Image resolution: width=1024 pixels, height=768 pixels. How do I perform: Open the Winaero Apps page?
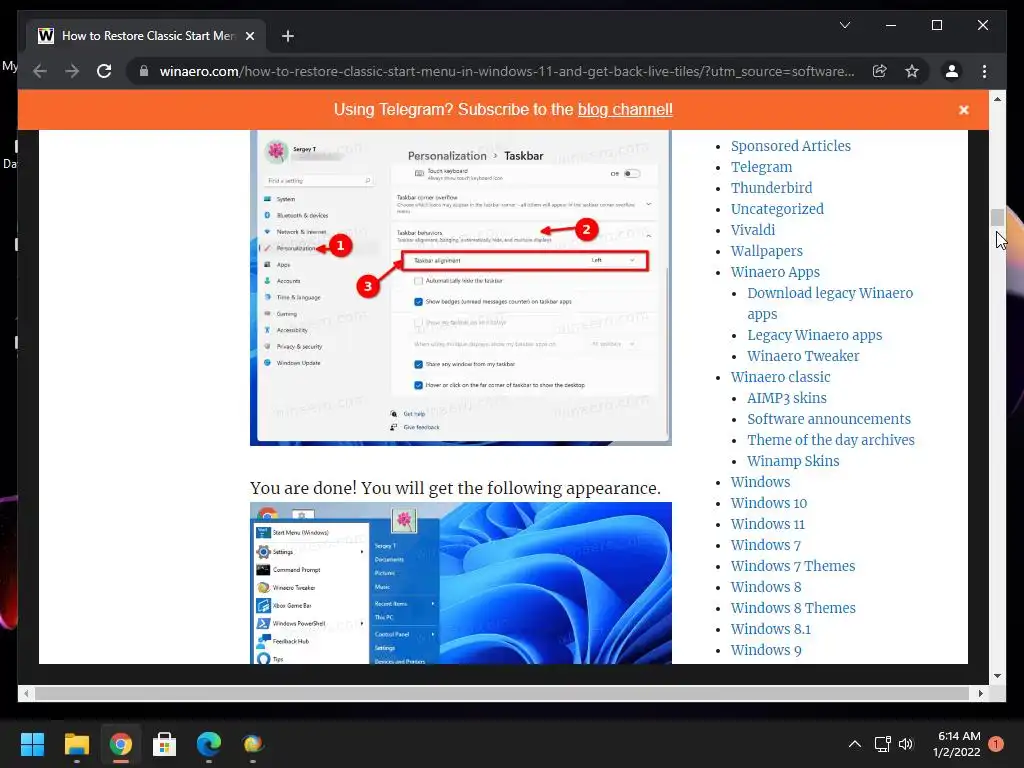click(775, 272)
